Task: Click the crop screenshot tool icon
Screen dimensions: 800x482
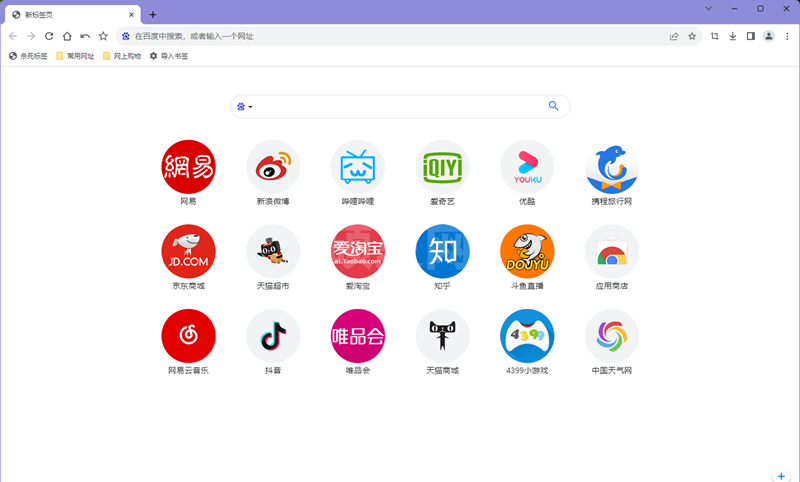Action: (x=714, y=36)
